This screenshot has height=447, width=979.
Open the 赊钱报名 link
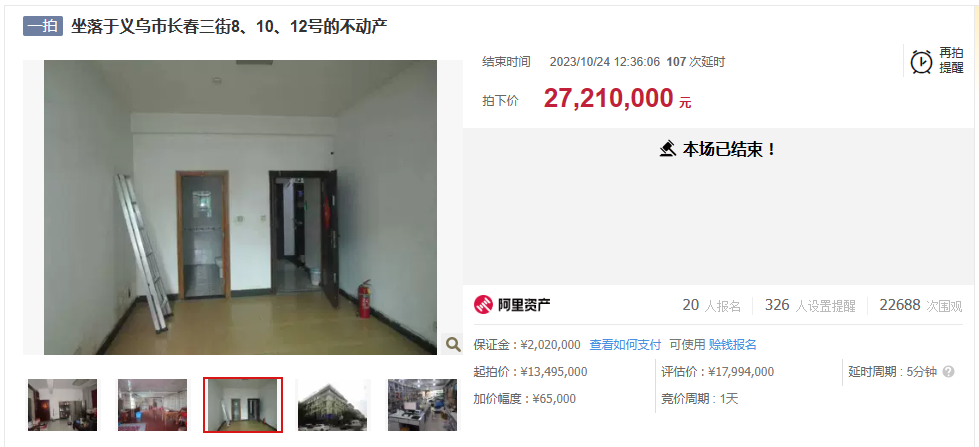pyautogui.click(x=732, y=345)
